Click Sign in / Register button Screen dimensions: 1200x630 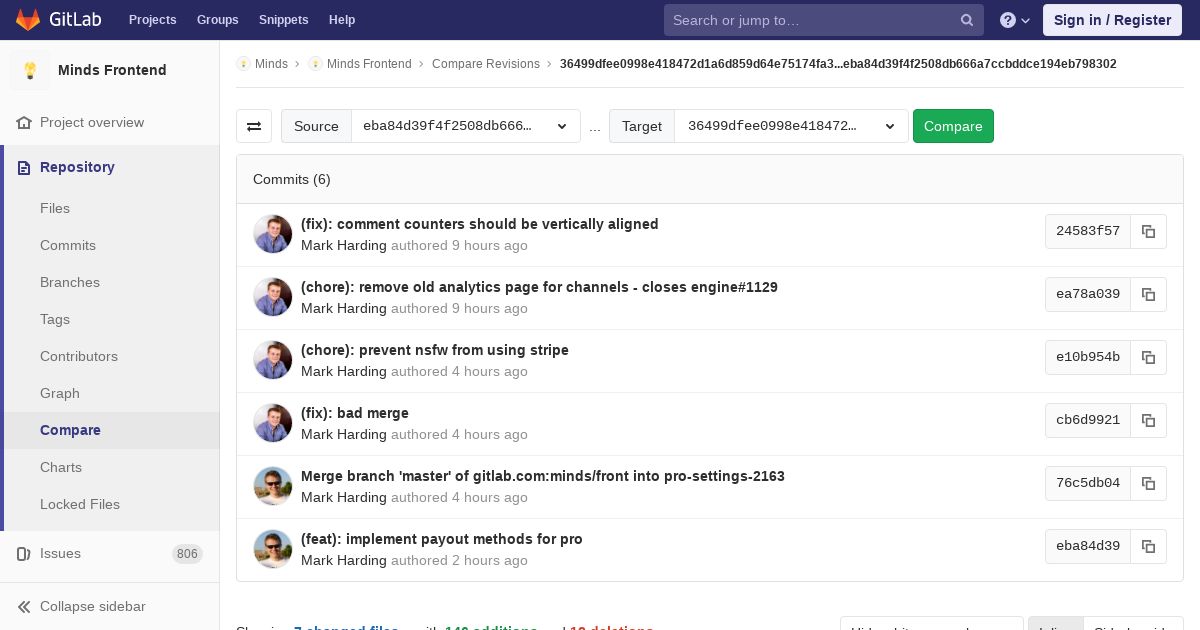pyautogui.click(x=1112, y=20)
